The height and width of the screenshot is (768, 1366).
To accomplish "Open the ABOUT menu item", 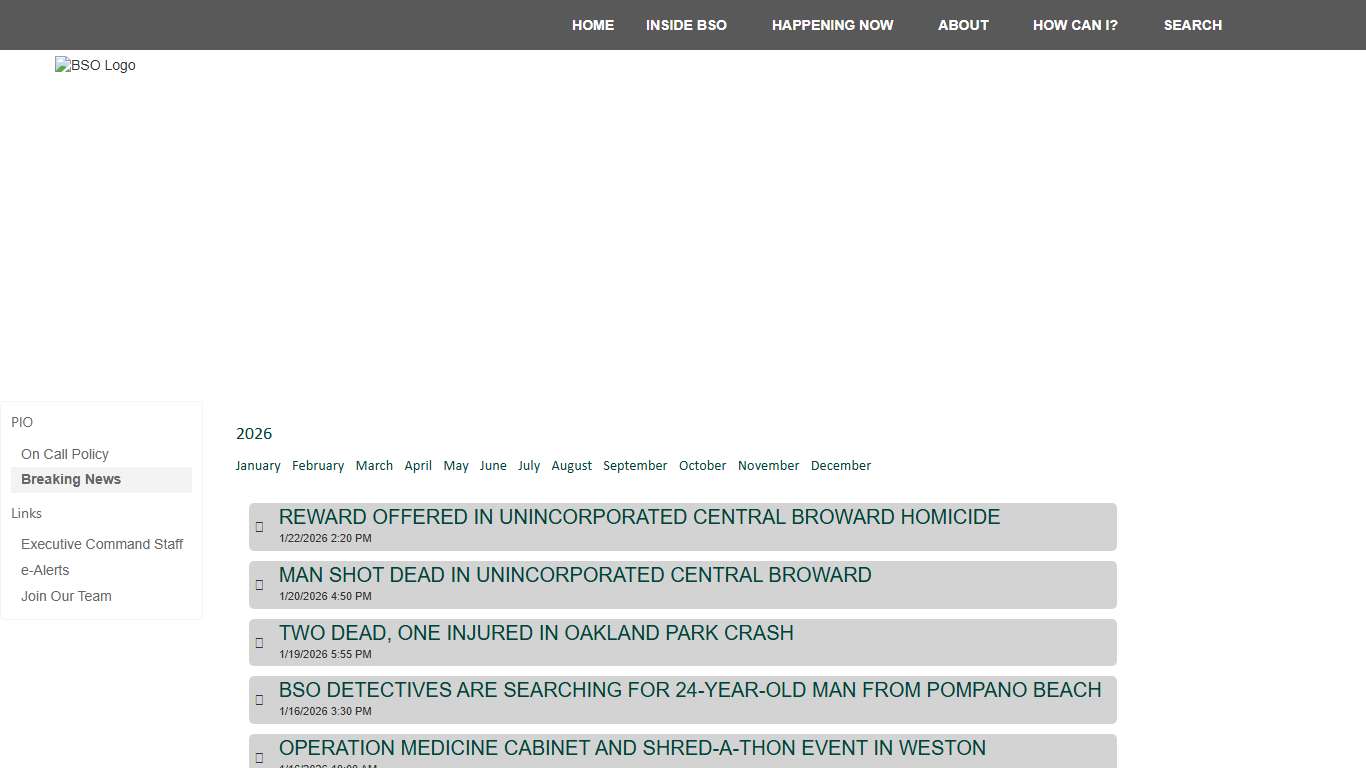I will (963, 25).
